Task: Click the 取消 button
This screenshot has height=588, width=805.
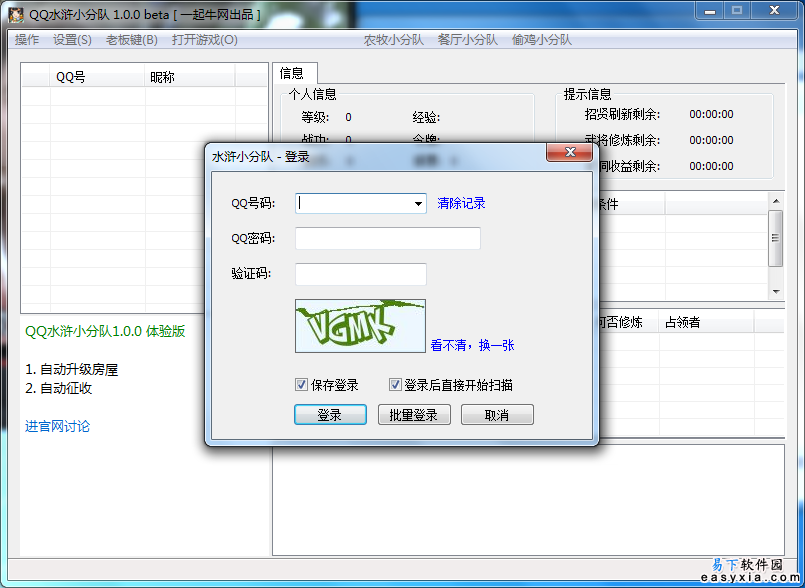Action: [x=497, y=415]
